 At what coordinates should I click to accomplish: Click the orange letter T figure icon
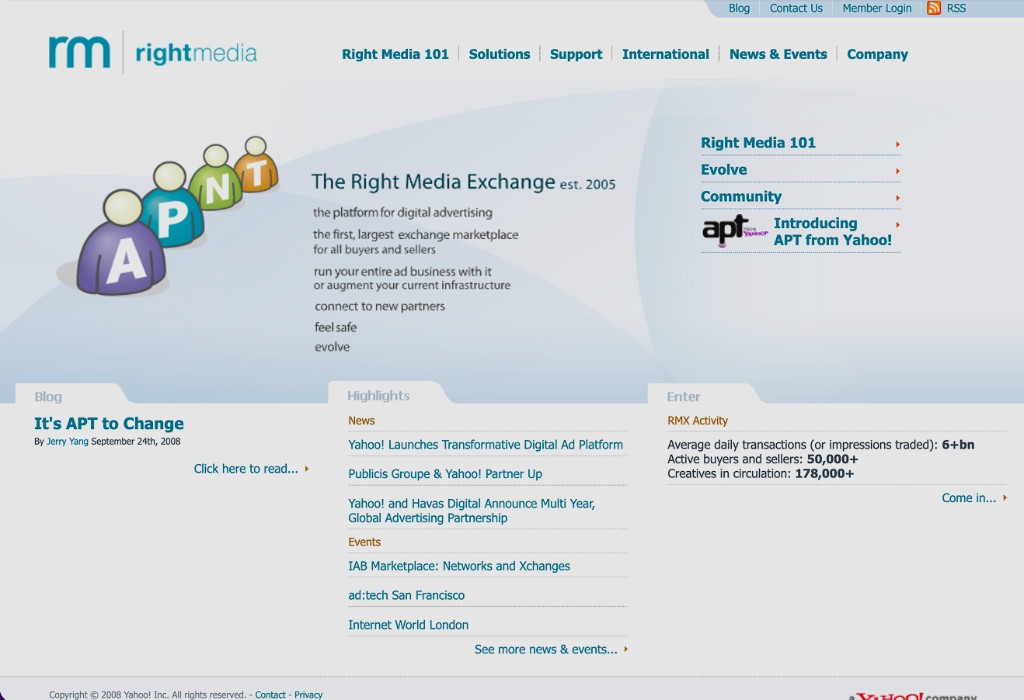pos(256,165)
